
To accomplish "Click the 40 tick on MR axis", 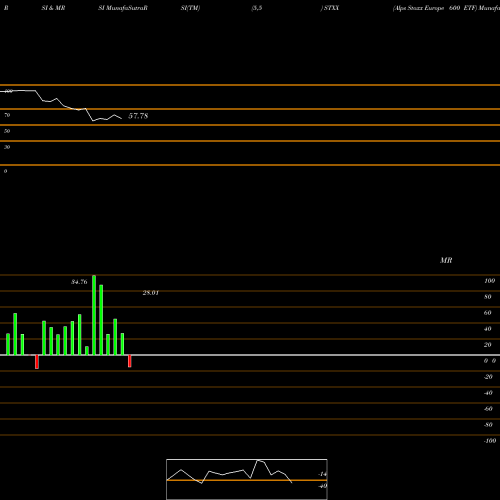I will (488, 329).
